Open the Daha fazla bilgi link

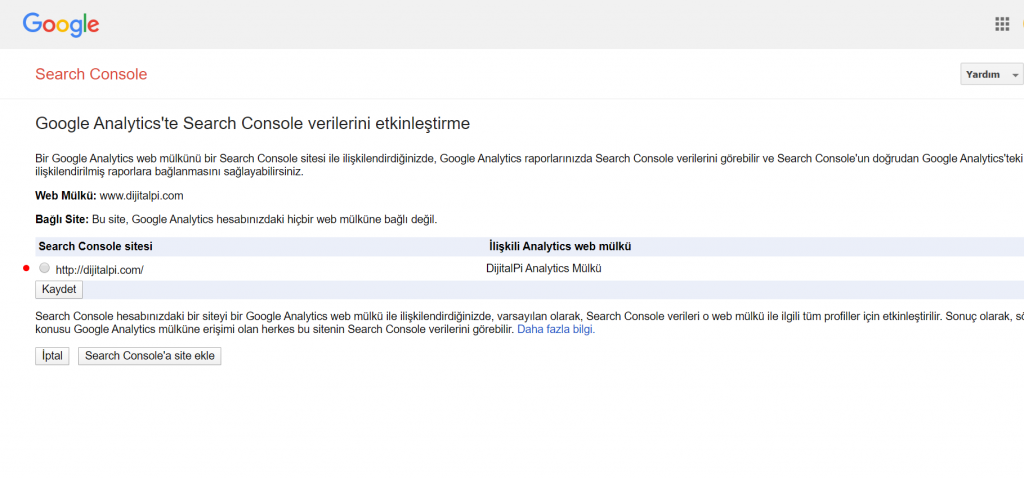[556, 329]
